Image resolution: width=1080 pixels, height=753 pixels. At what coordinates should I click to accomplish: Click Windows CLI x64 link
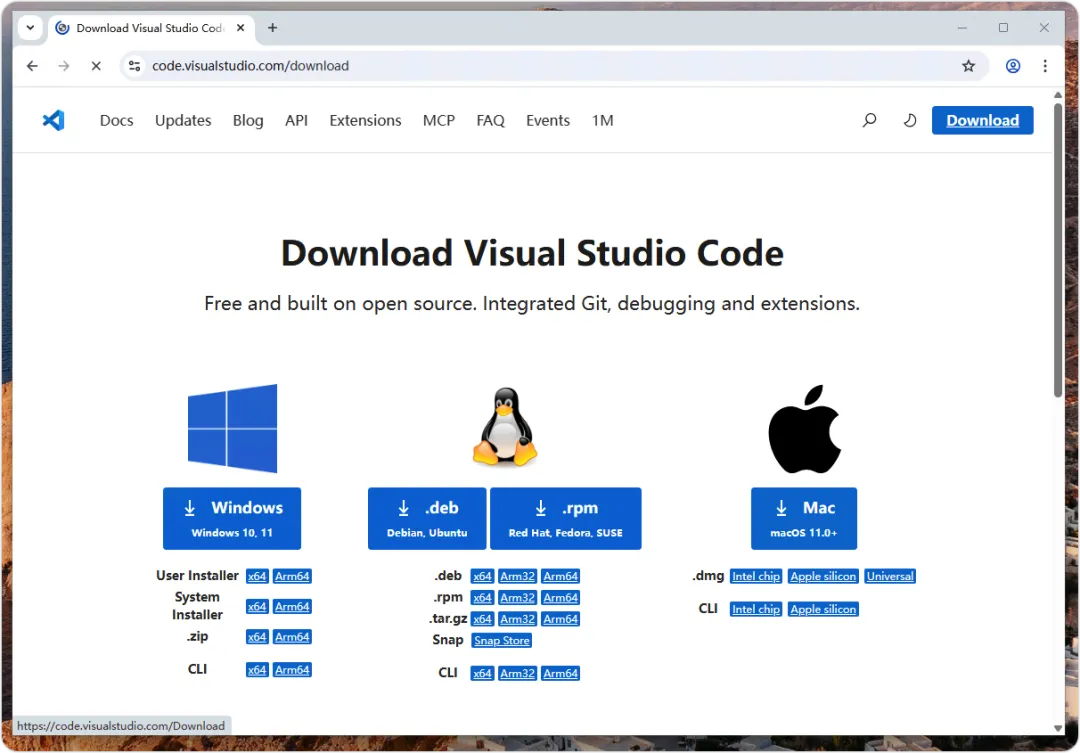257,670
